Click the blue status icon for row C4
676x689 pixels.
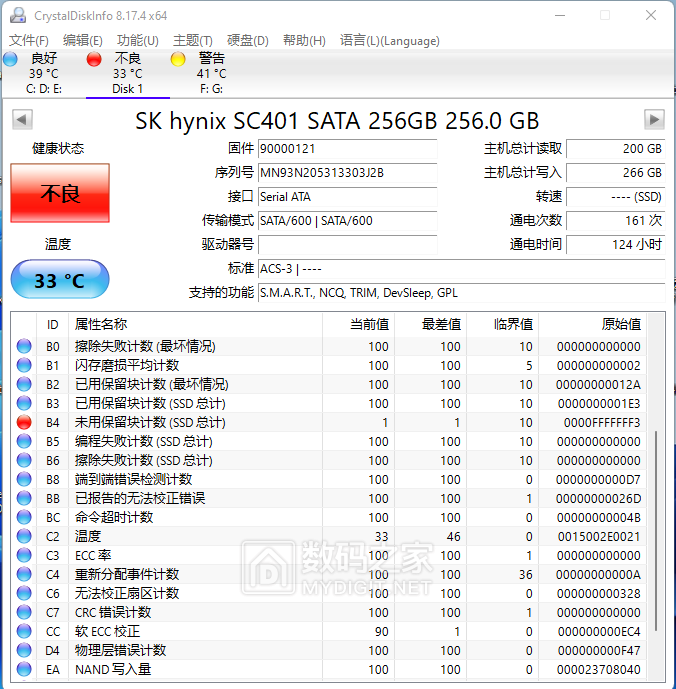pos(24,574)
